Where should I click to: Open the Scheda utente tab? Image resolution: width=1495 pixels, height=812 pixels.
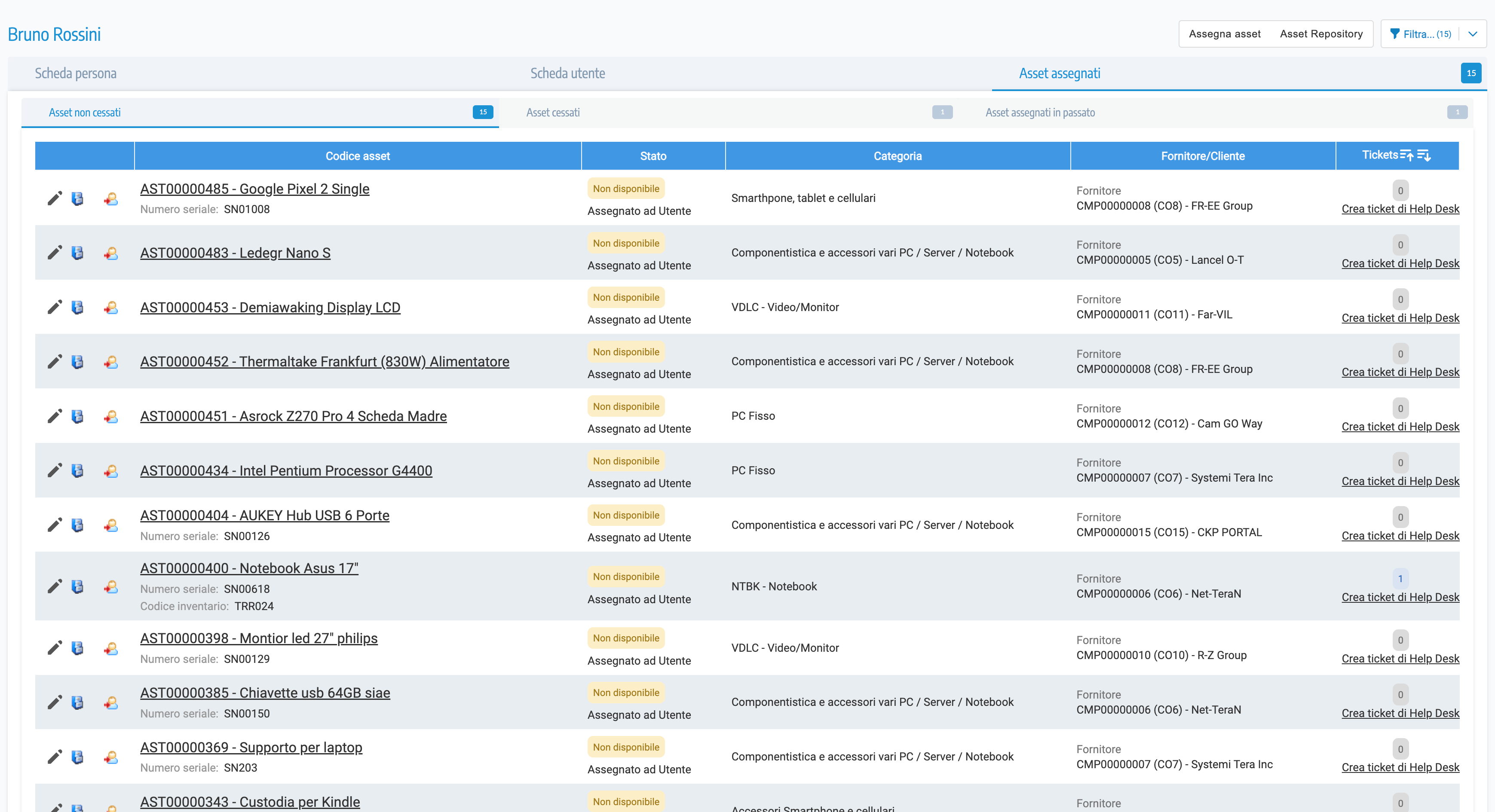coord(567,73)
